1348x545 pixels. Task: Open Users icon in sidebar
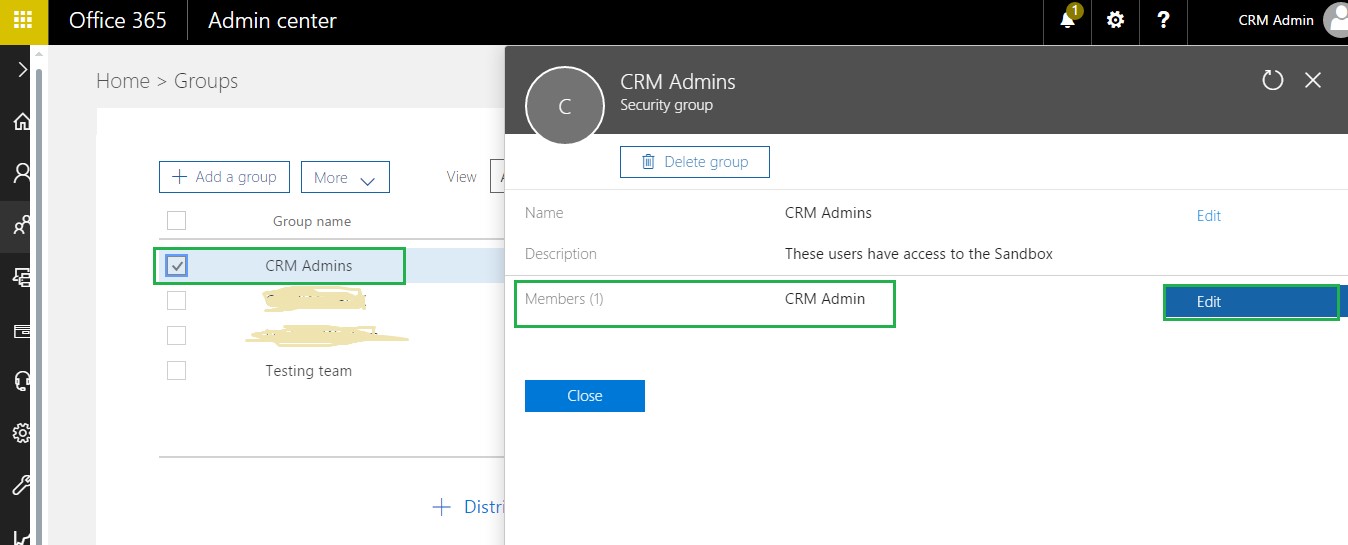[22, 174]
